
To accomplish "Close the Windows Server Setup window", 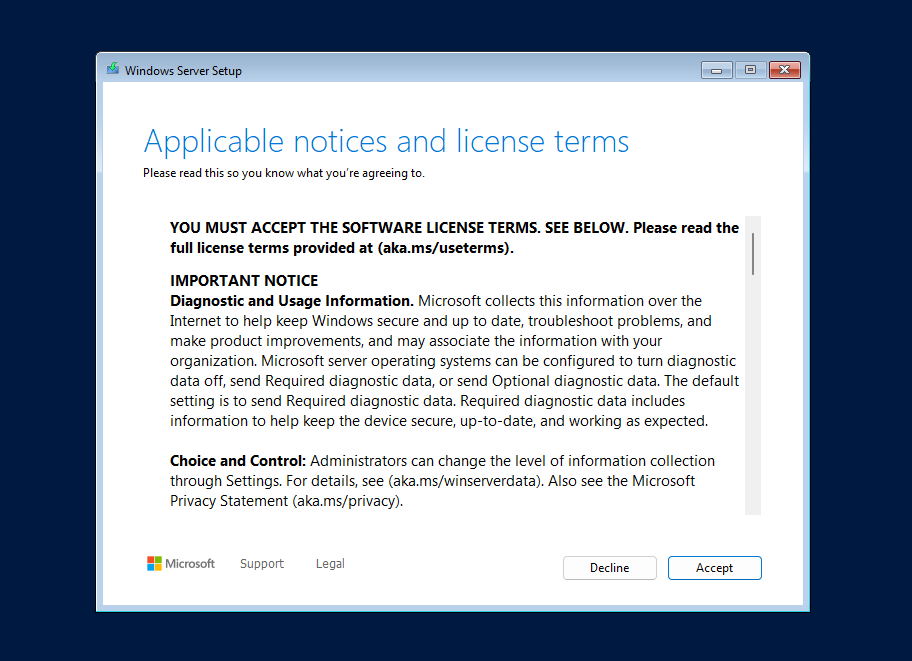I will pos(785,70).
